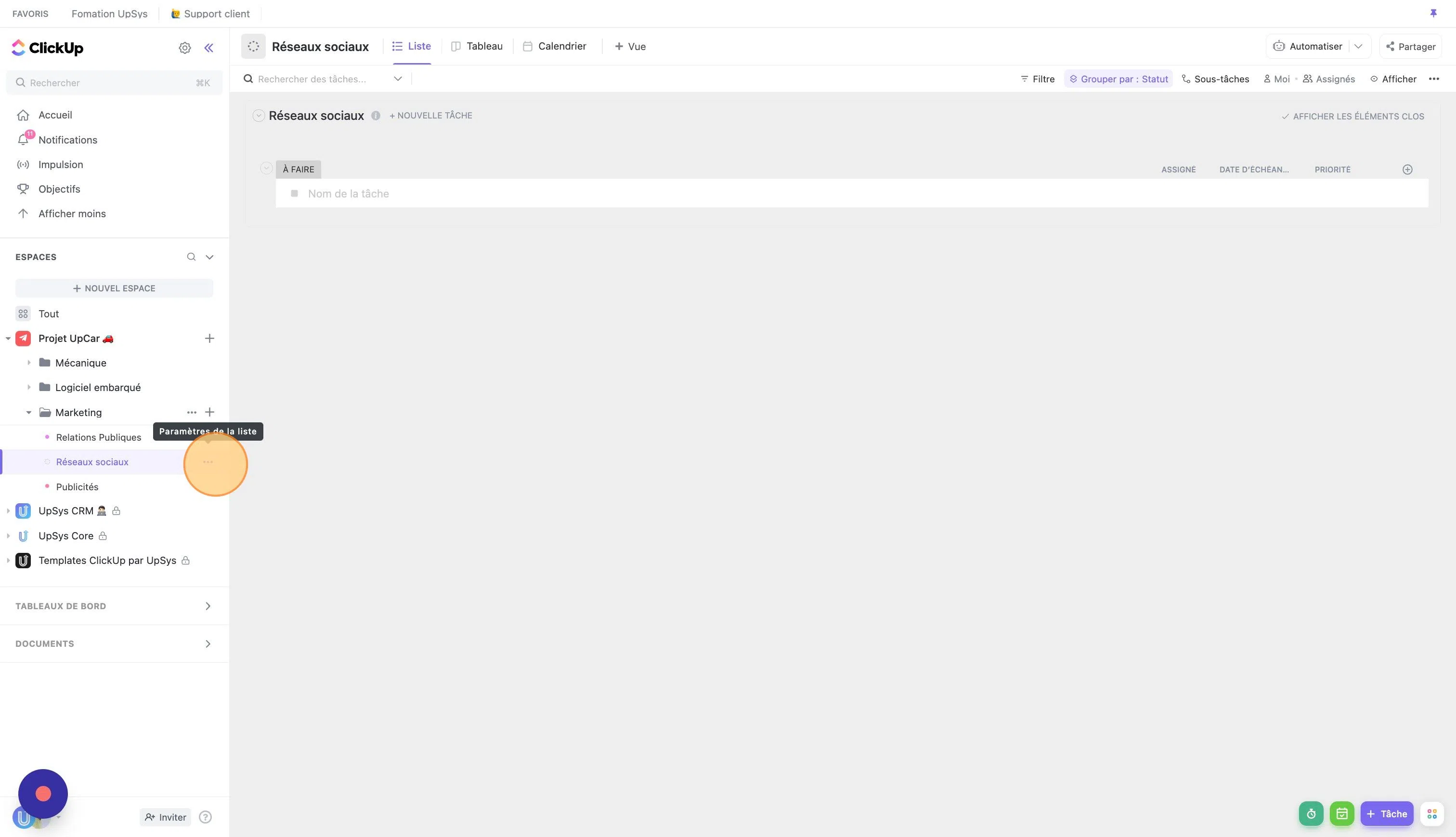Click the Notifications bell icon

pyautogui.click(x=22, y=140)
